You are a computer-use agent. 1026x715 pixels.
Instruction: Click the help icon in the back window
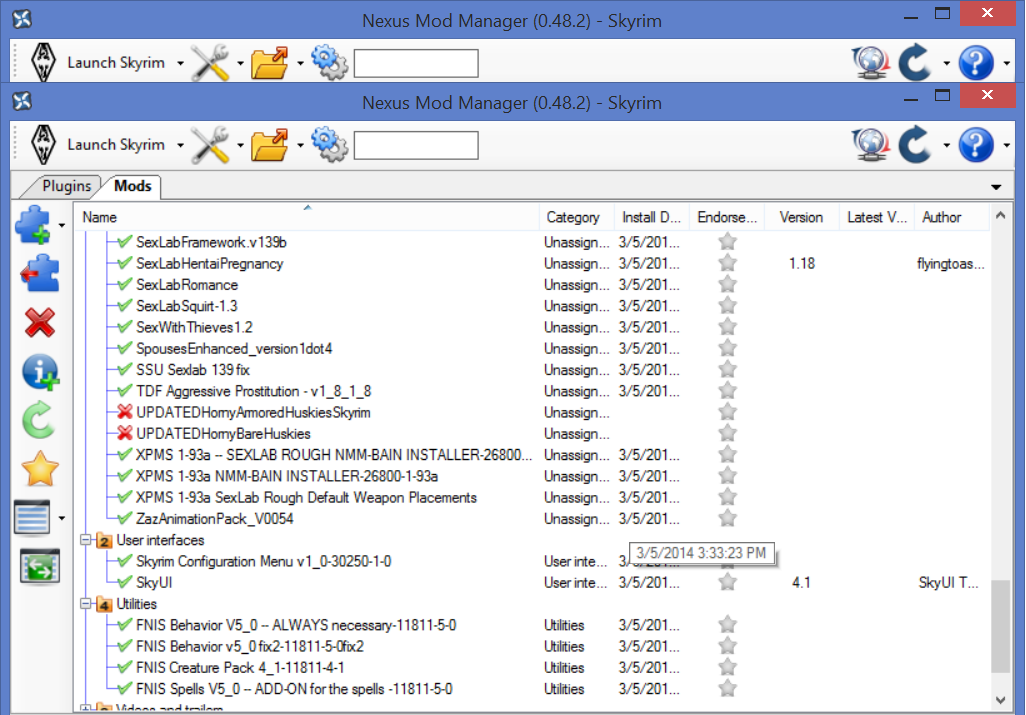976,63
